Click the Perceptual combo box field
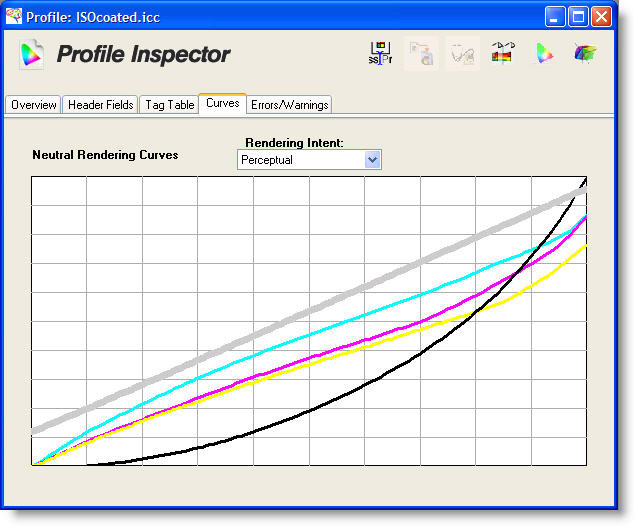 pyautogui.click(x=300, y=160)
